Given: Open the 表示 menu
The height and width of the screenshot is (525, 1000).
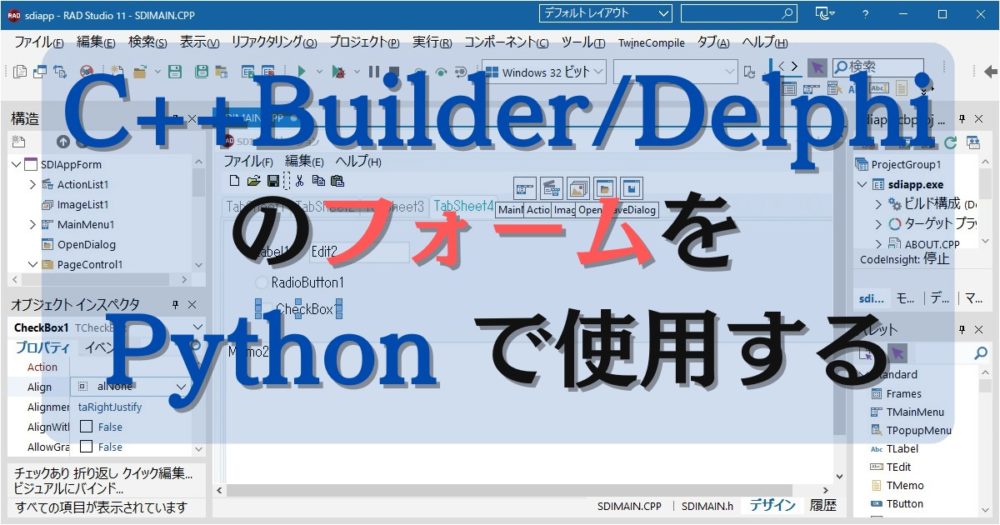Looking at the screenshot, I should coord(199,43).
